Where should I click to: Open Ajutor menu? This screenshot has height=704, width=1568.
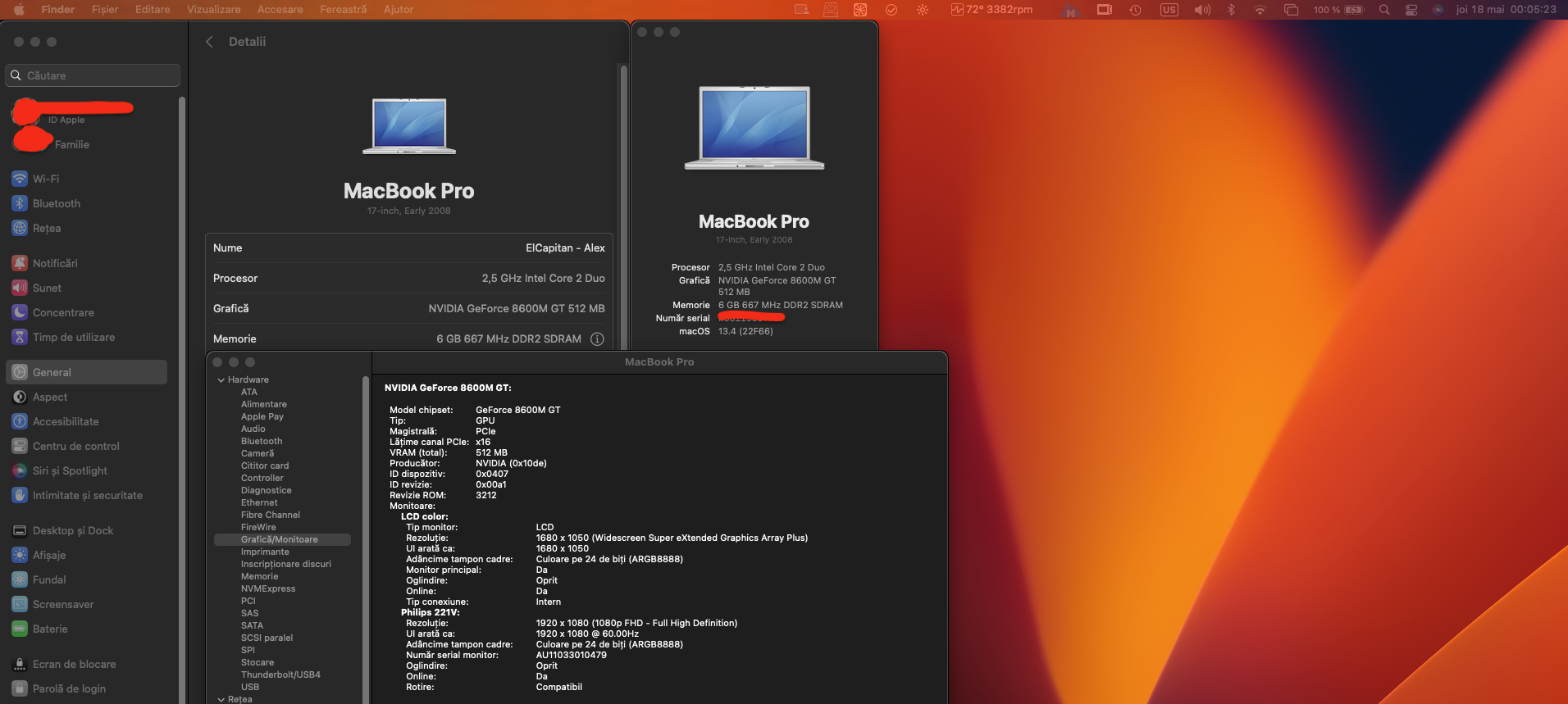point(399,10)
